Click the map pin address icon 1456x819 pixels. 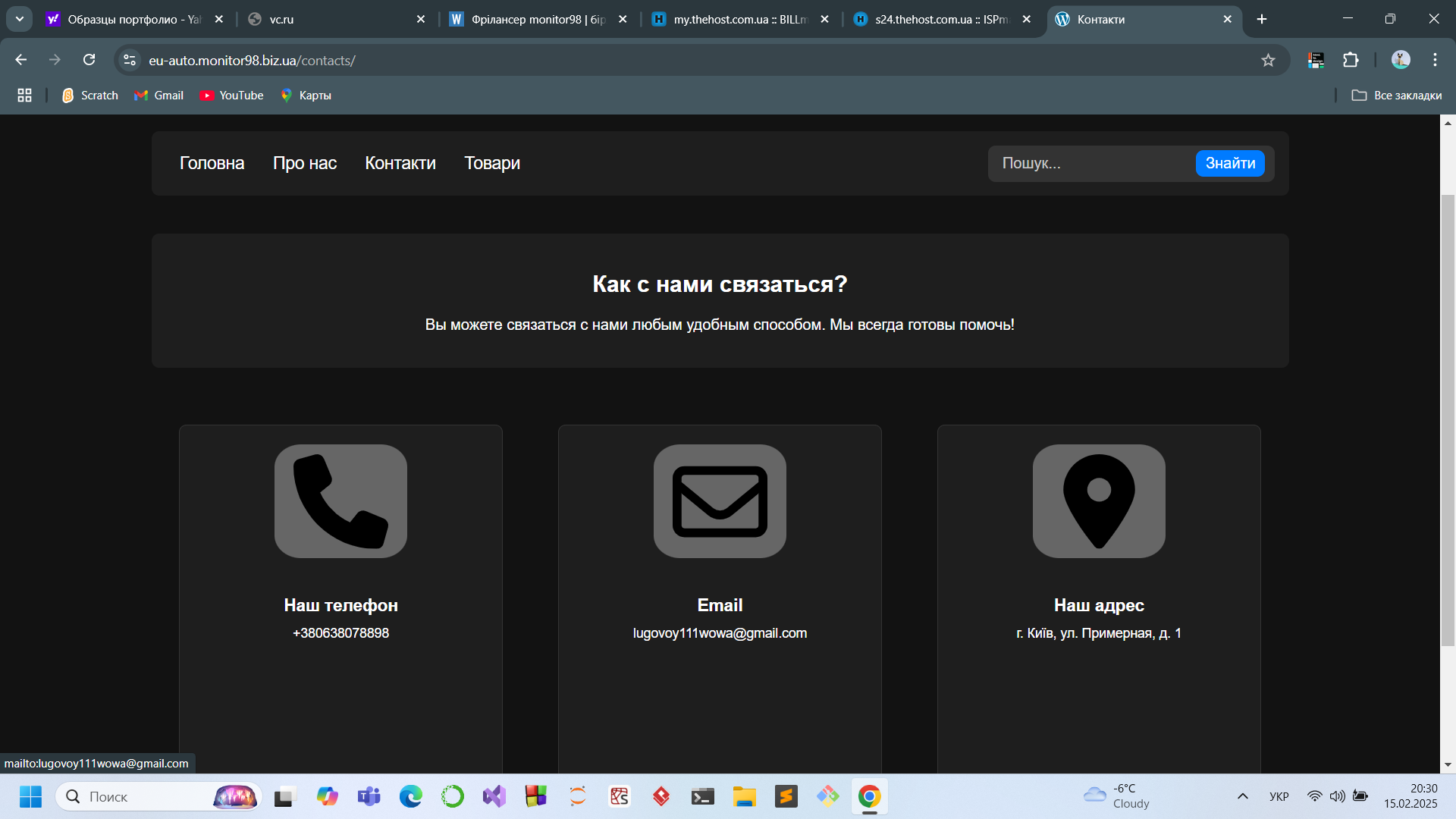tap(1099, 501)
